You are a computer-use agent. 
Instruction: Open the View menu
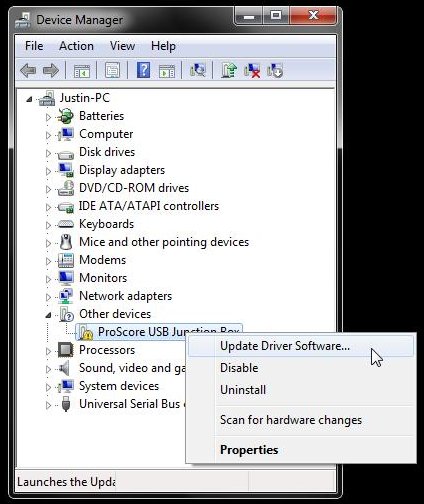coord(122,46)
